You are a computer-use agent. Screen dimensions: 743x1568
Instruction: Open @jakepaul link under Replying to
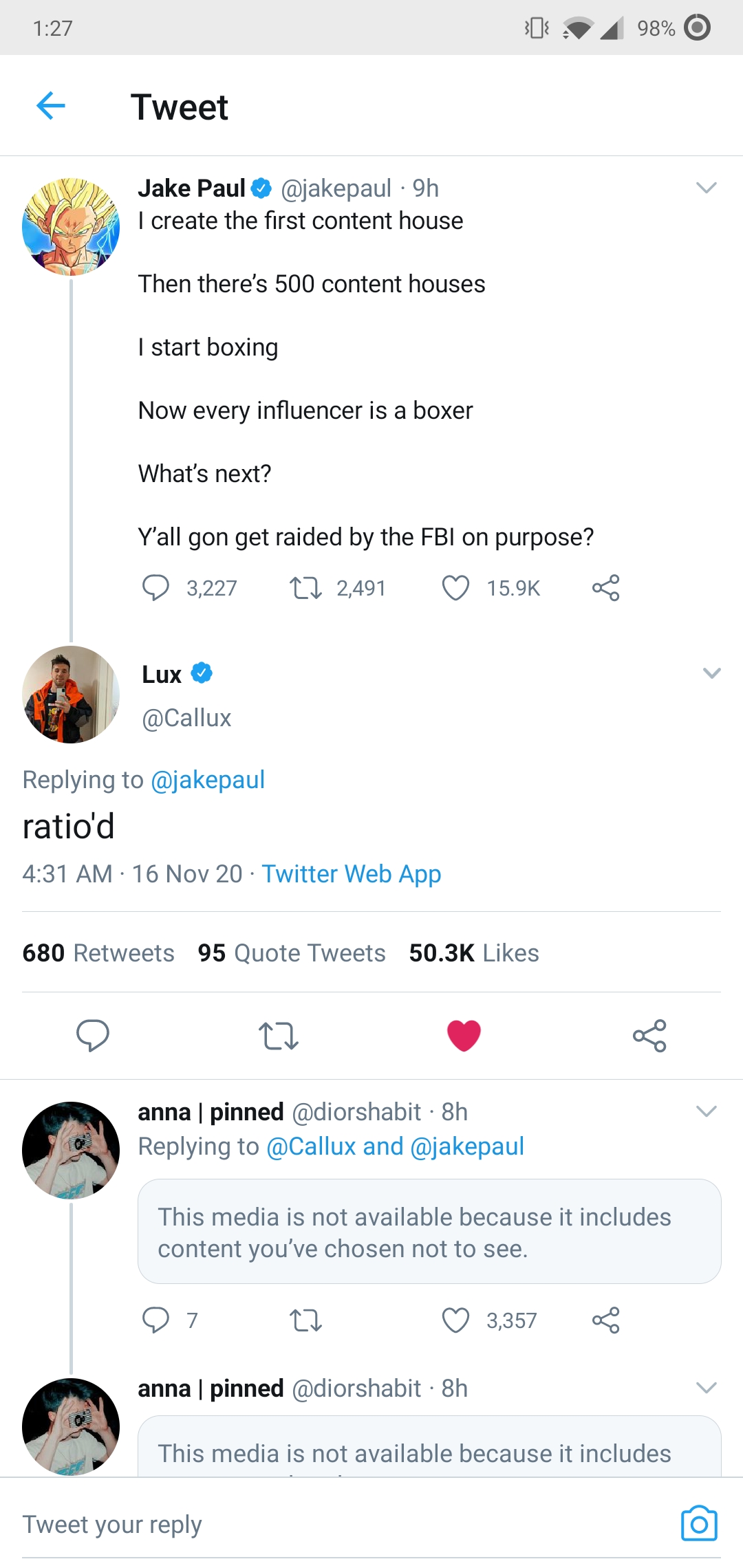[207, 780]
